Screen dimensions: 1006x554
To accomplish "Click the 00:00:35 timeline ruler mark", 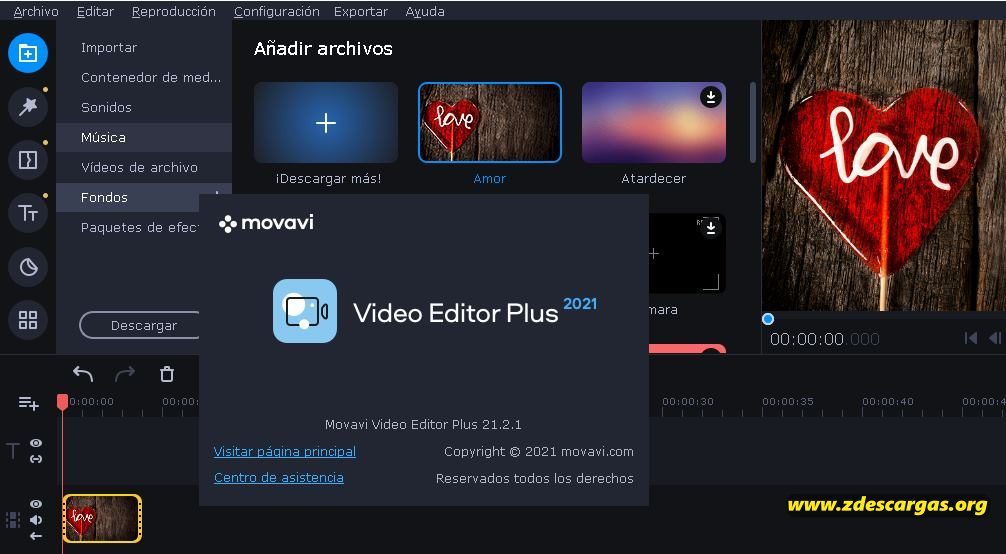I will point(788,401).
